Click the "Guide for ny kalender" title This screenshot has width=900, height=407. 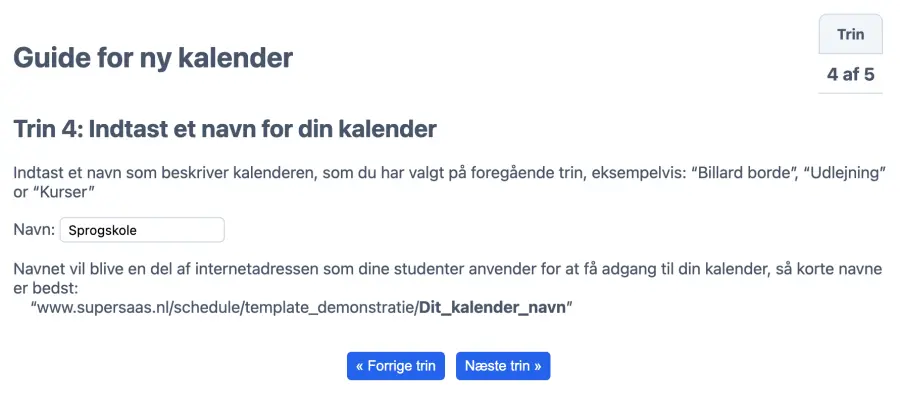click(x=153, y=58)
